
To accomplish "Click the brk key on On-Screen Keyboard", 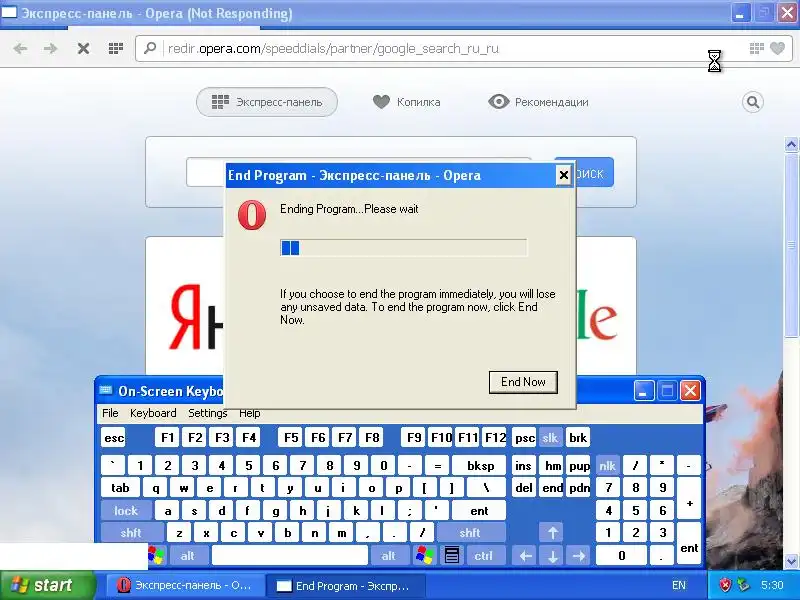I will [578, 438].
